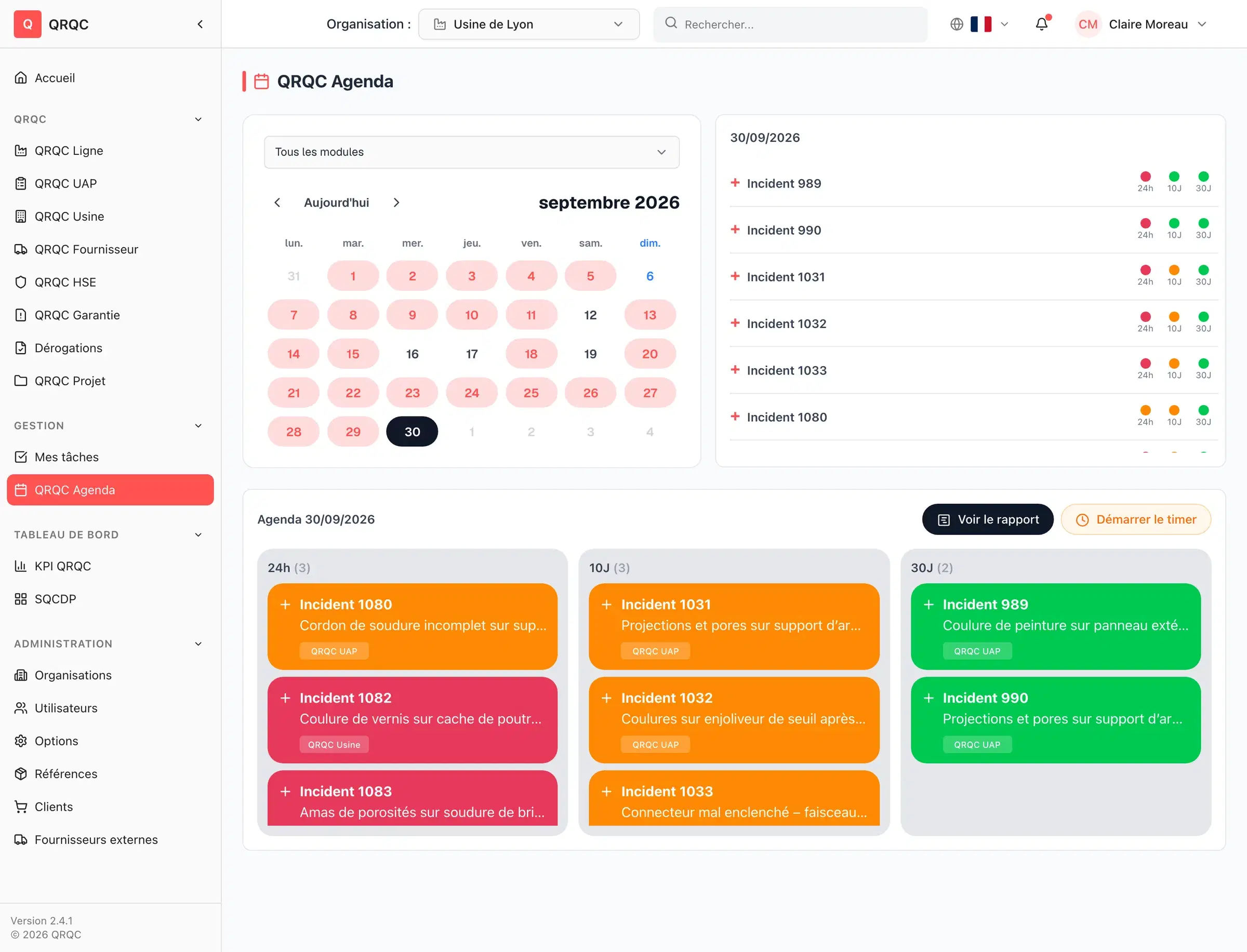Collapse the ADMINISTRATION sidebar section
Viewport: 1247px width, 952px height.
click(198, 643)
